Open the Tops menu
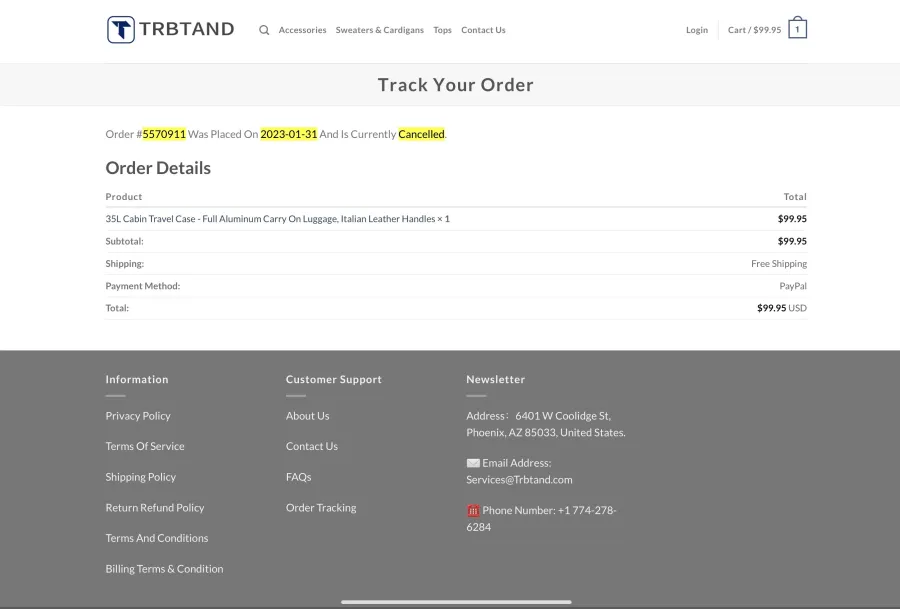 pyautogui.click(x=442, y=30)
